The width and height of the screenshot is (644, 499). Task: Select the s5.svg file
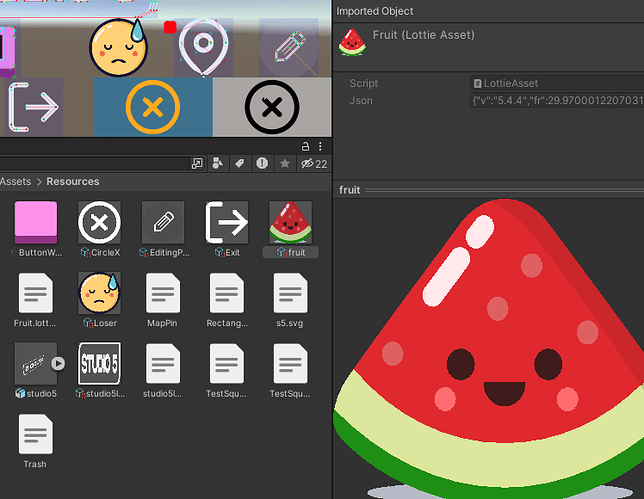(x=290, y=293)
